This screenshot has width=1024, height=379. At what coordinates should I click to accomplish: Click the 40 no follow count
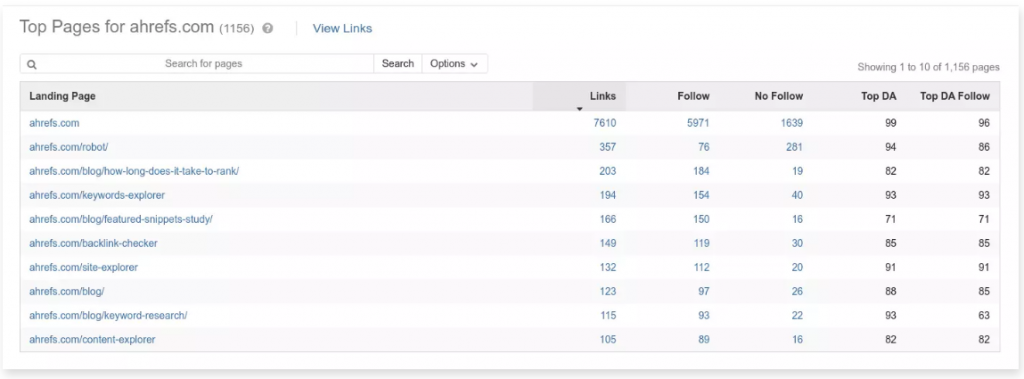pyautogui.click(x=797, y=195)
